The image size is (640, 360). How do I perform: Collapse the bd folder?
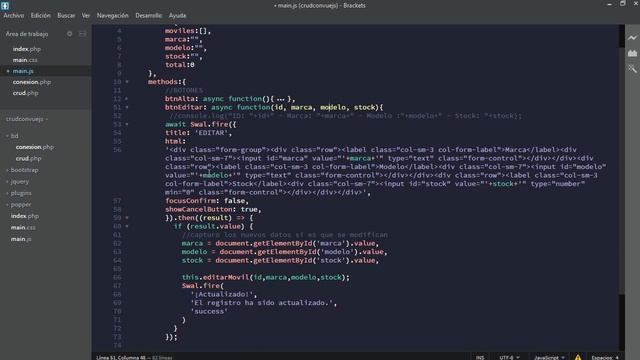pos(7,136)
